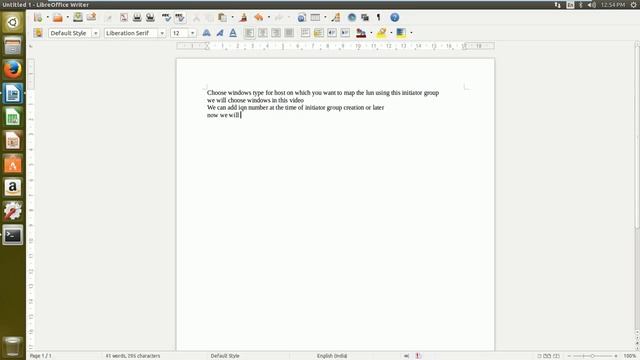Open Terminal from Ubuntu dock

click(x=13, y=235)
